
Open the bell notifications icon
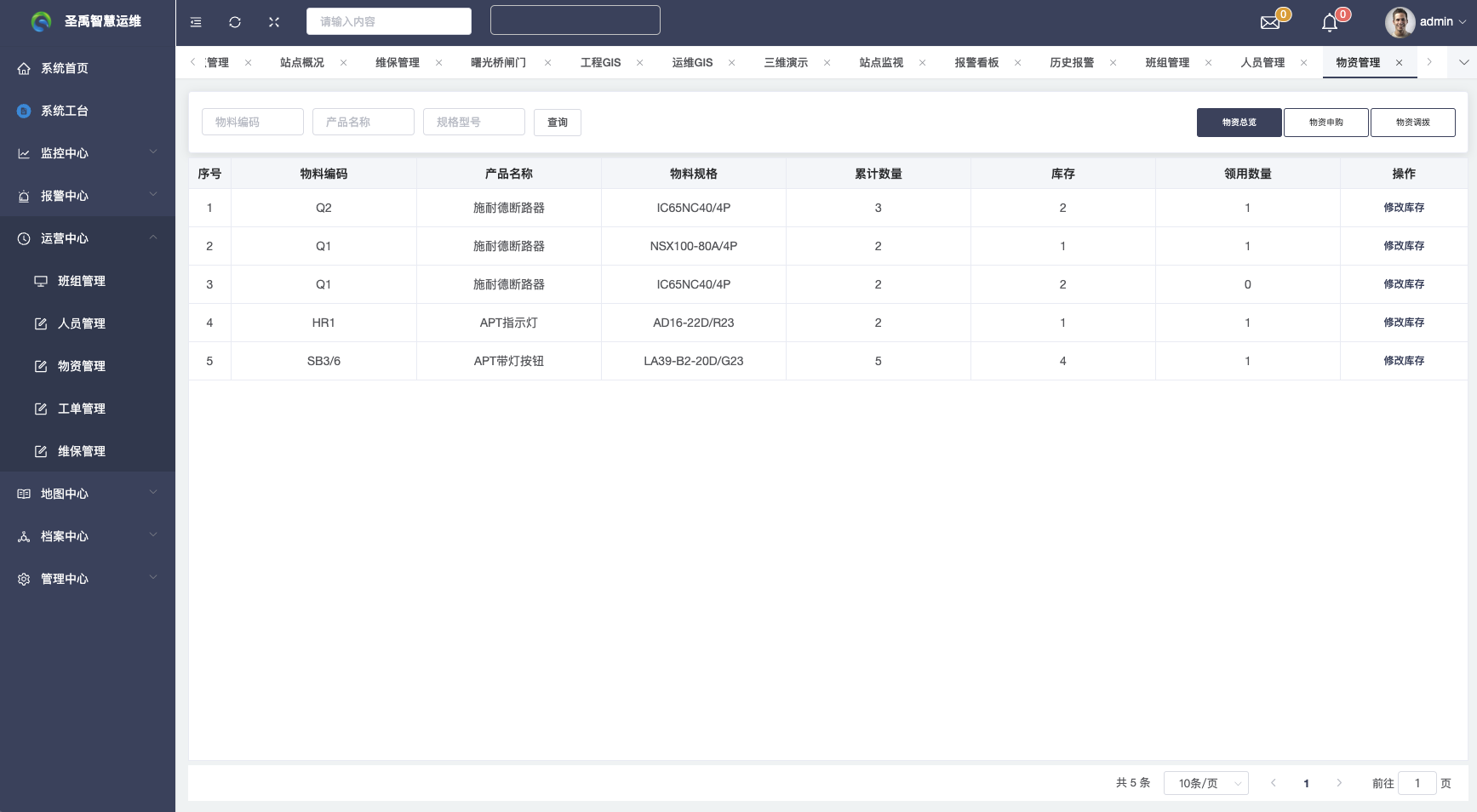coord(1330,23)
